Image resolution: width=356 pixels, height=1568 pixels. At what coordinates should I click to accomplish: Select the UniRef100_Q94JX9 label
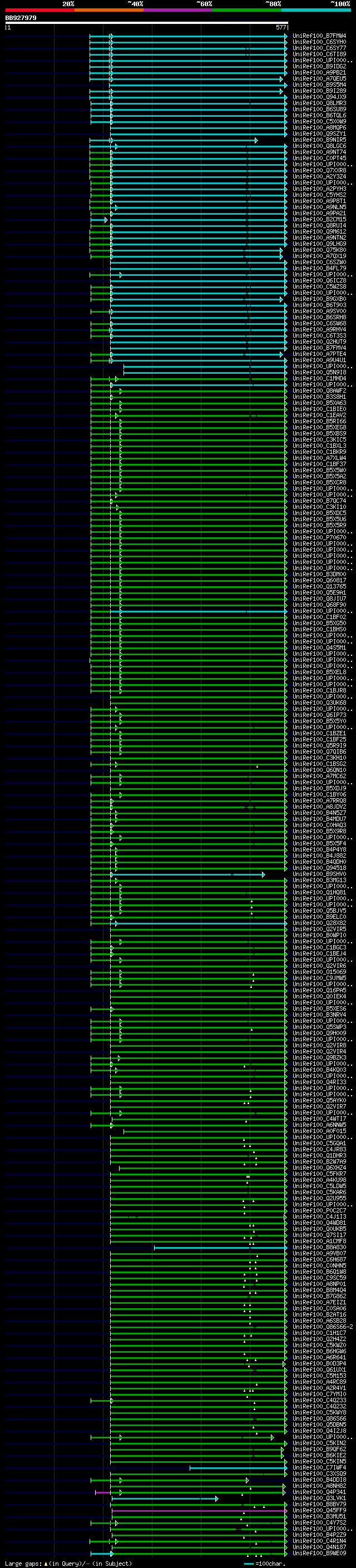pyautogui.click(x=319, y=97)
